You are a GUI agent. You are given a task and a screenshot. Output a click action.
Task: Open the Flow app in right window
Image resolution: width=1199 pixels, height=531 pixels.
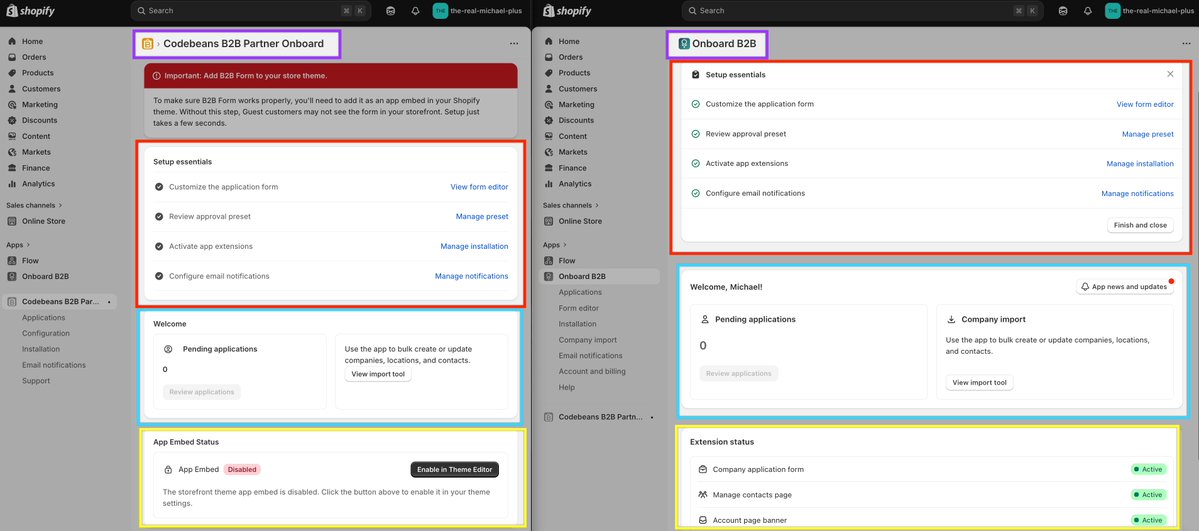point(567,261)
